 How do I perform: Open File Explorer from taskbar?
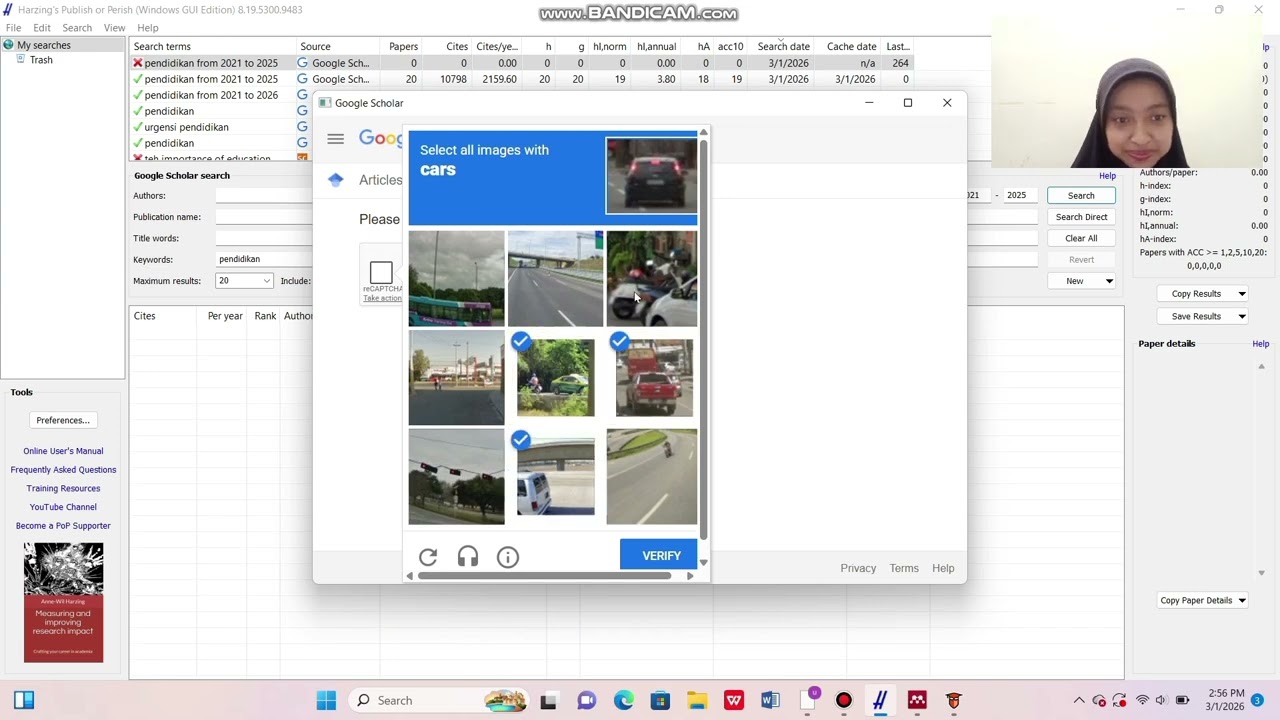[697, 701]
